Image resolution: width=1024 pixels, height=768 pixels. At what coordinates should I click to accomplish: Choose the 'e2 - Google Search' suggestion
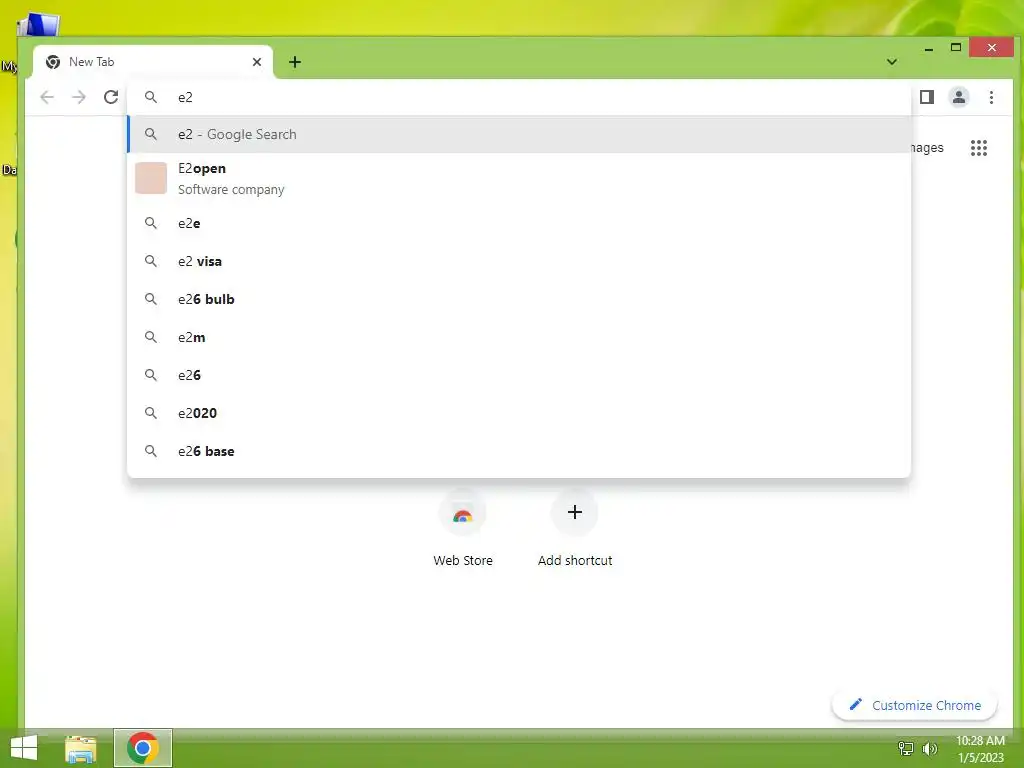click(x=519, y=135)
